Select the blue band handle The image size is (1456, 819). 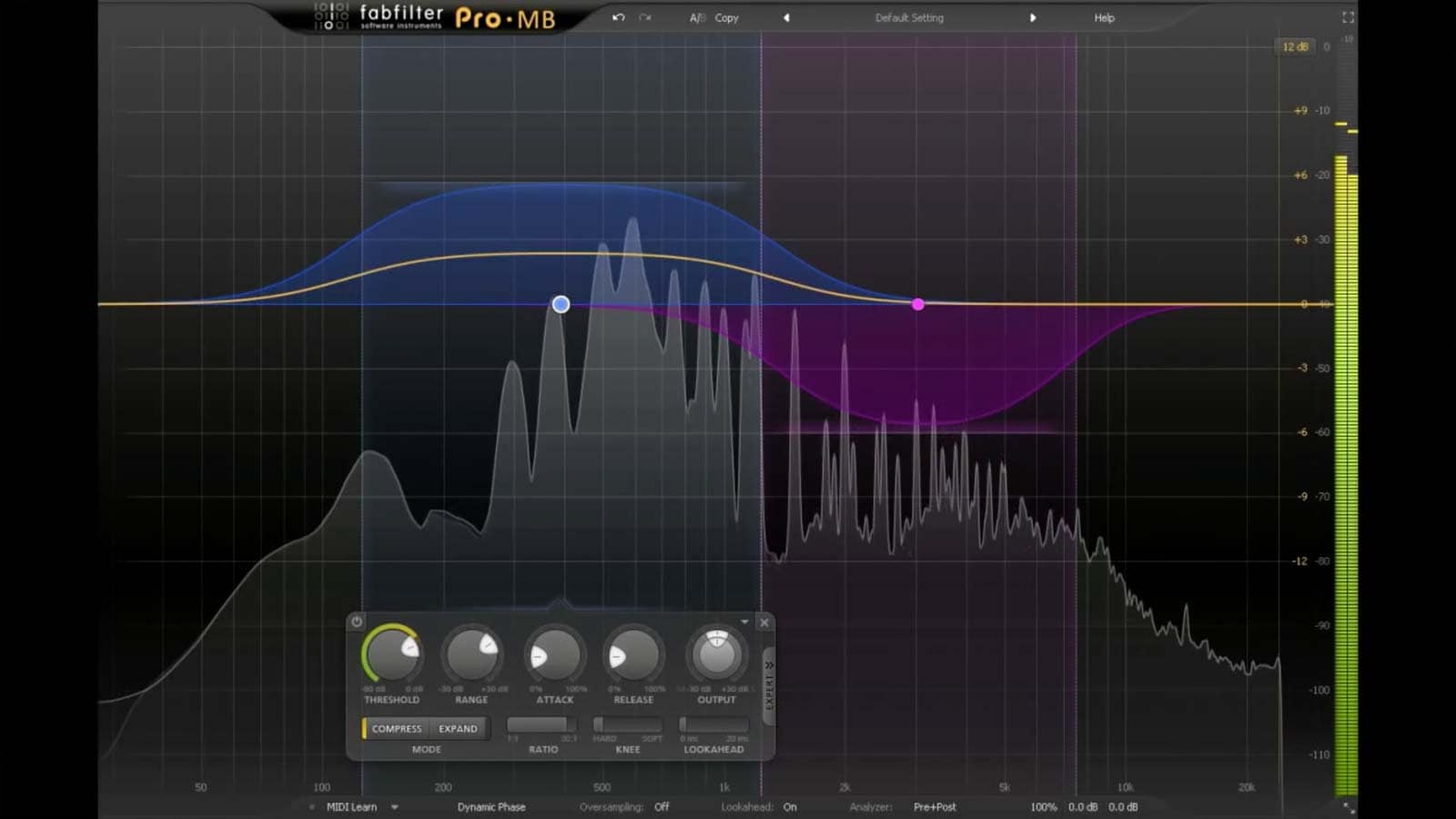pos(561,304)
